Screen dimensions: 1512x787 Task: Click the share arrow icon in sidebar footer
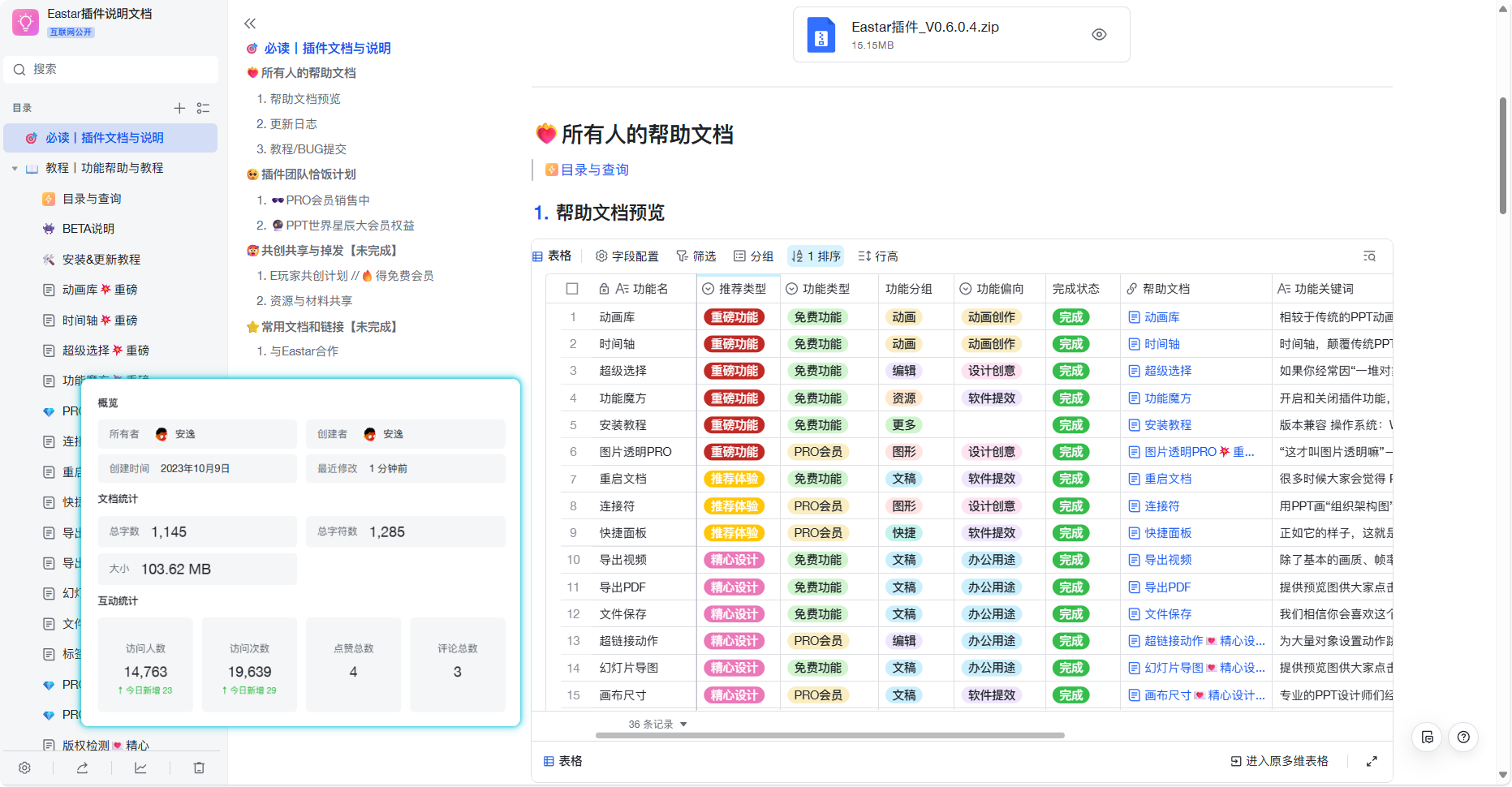click(82, 768)
